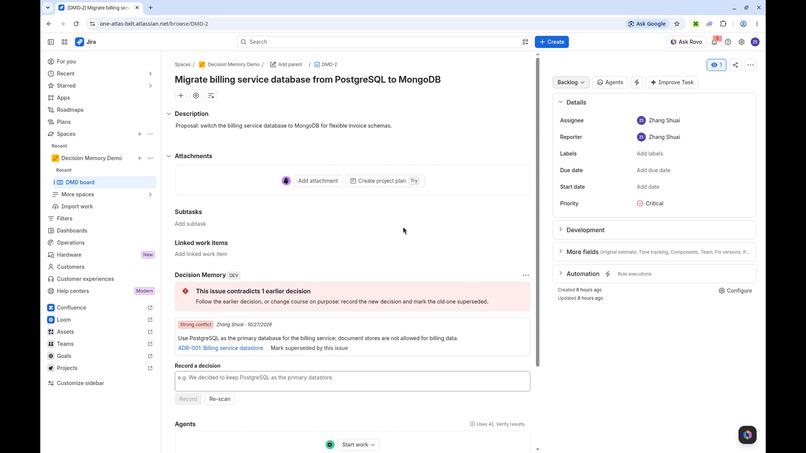Open the Start work dropdown
The width and height of the screenshot is (806, 453).
pyautogui.click(x=358, y=445)
